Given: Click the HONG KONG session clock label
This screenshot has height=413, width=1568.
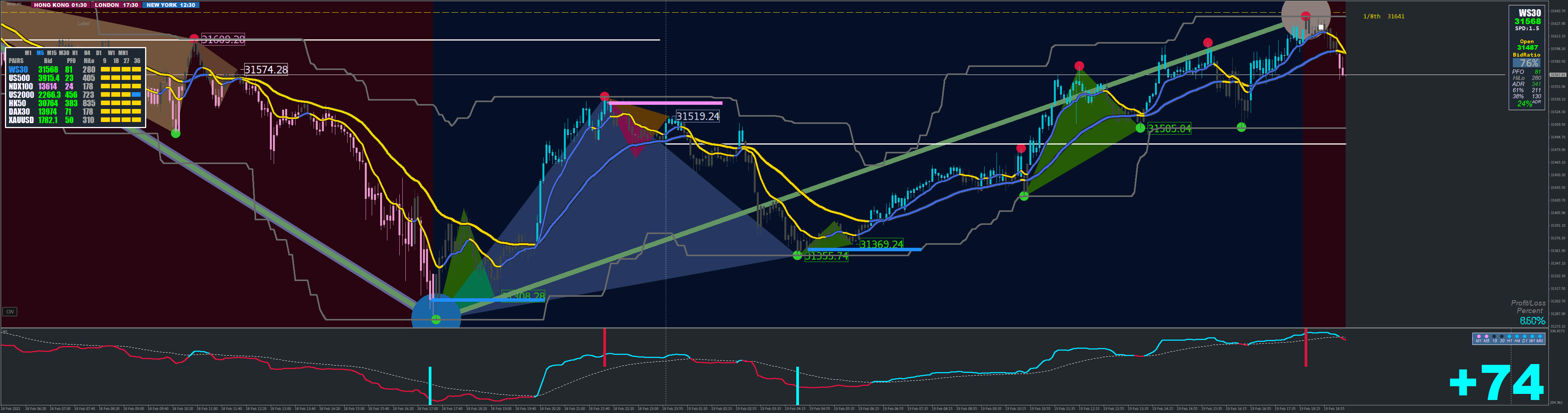Looking at the screenshot, I should tap(61, 5).
